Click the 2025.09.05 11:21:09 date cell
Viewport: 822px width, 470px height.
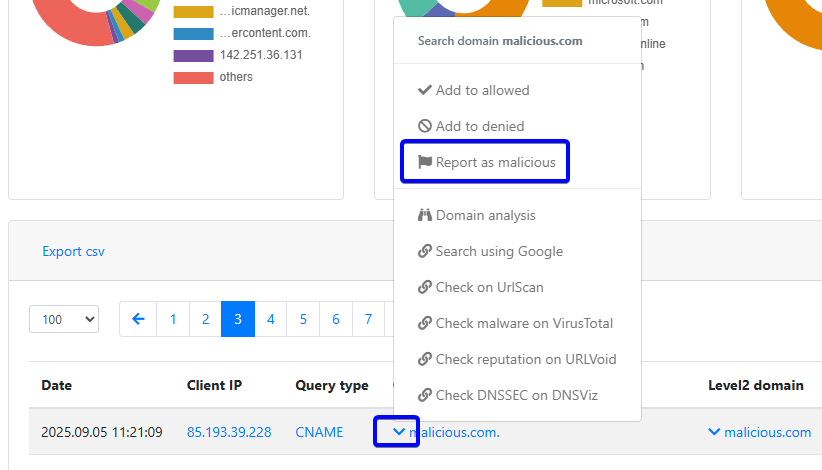coord(102,432)
